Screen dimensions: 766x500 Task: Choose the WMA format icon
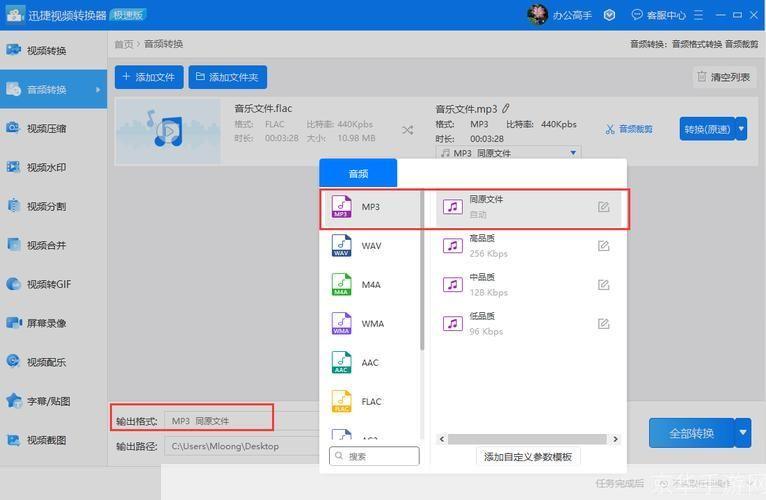tap(341, 324)
